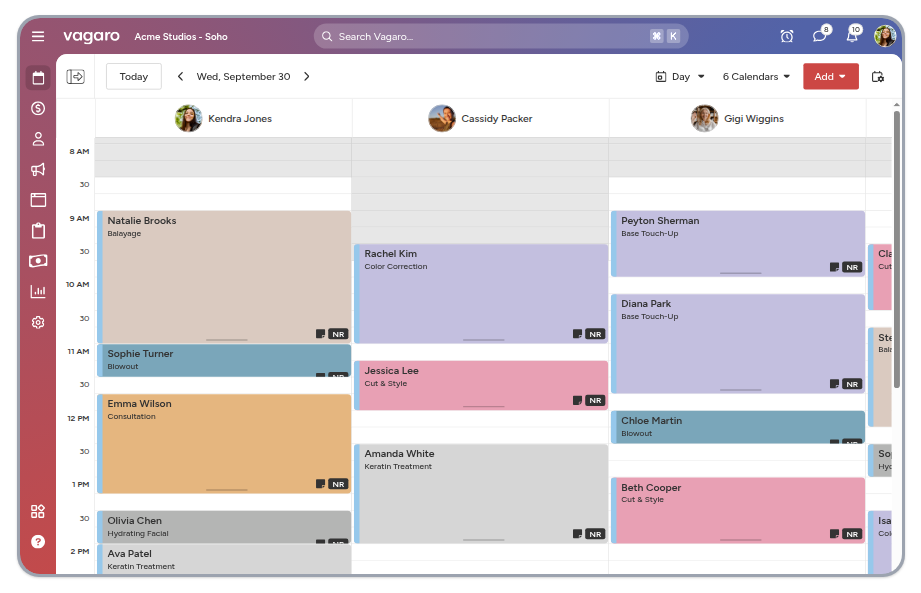Click NR badge on Emma Wilson appointment

tap(338, 484)
